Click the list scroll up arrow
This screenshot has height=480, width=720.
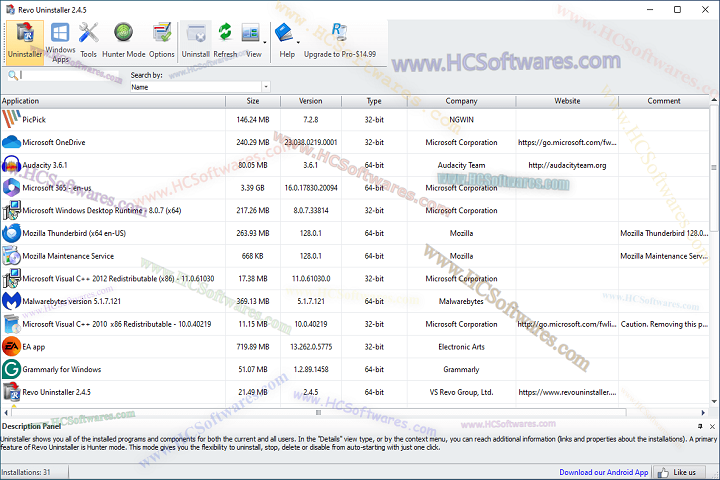(x=714, y=100)
